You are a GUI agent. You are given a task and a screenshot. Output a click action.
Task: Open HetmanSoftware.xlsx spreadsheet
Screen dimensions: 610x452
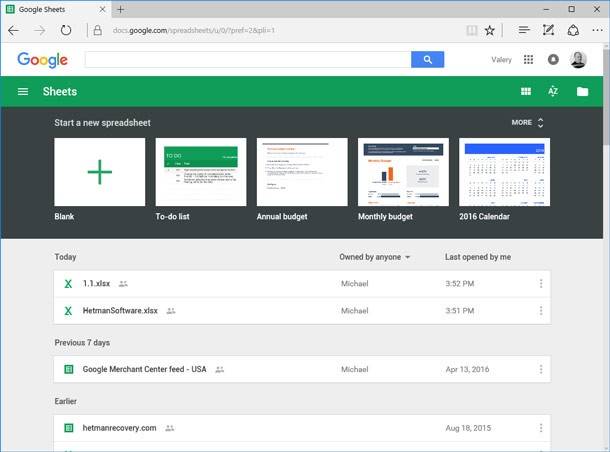[302, 311]
